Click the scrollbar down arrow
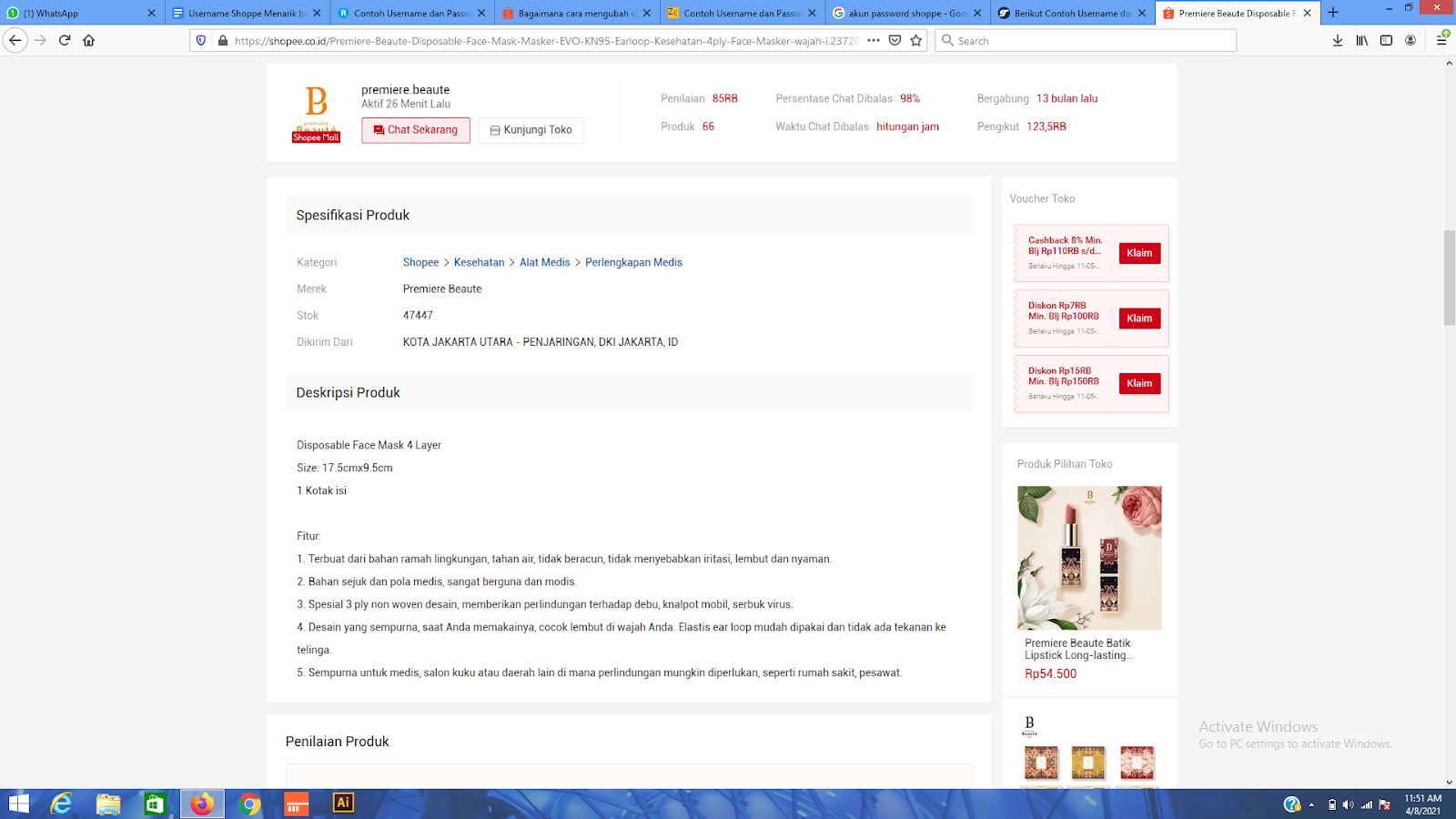 (x=1449, y=782)
